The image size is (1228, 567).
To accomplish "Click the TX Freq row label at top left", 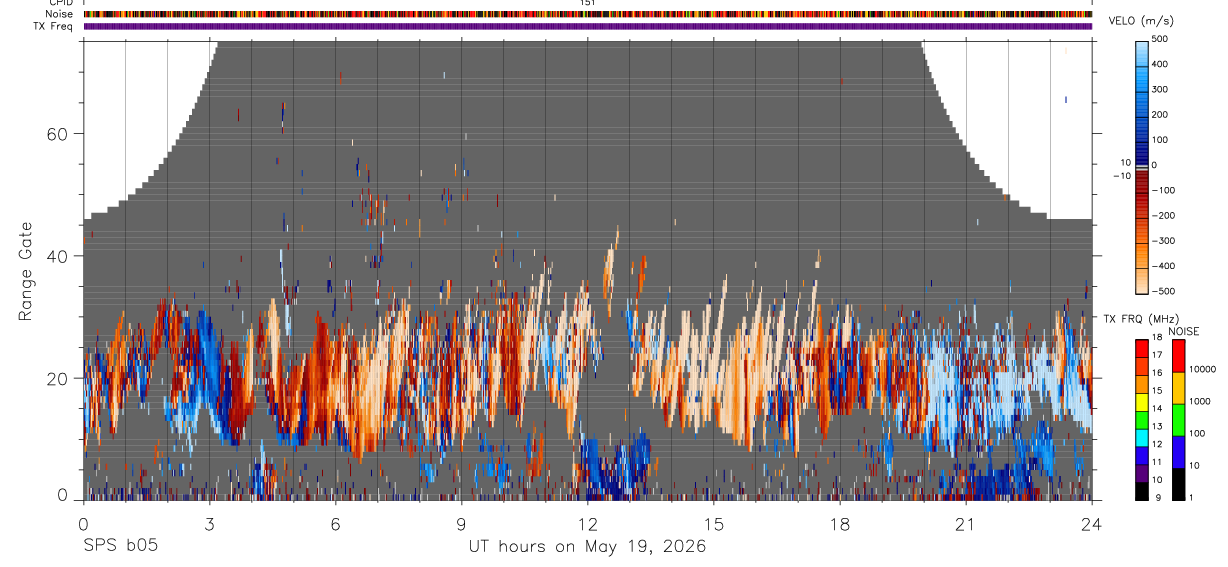I will point(54,26).
